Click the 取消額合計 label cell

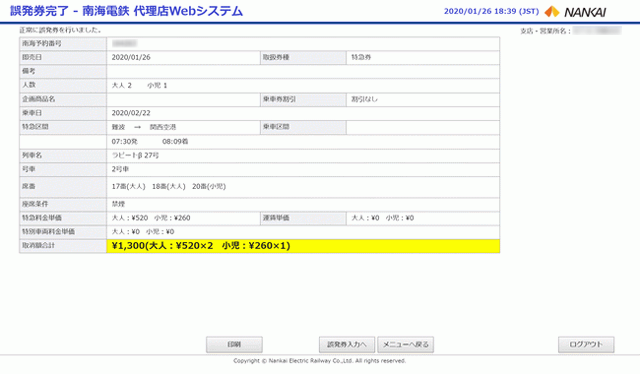point(63,246)
